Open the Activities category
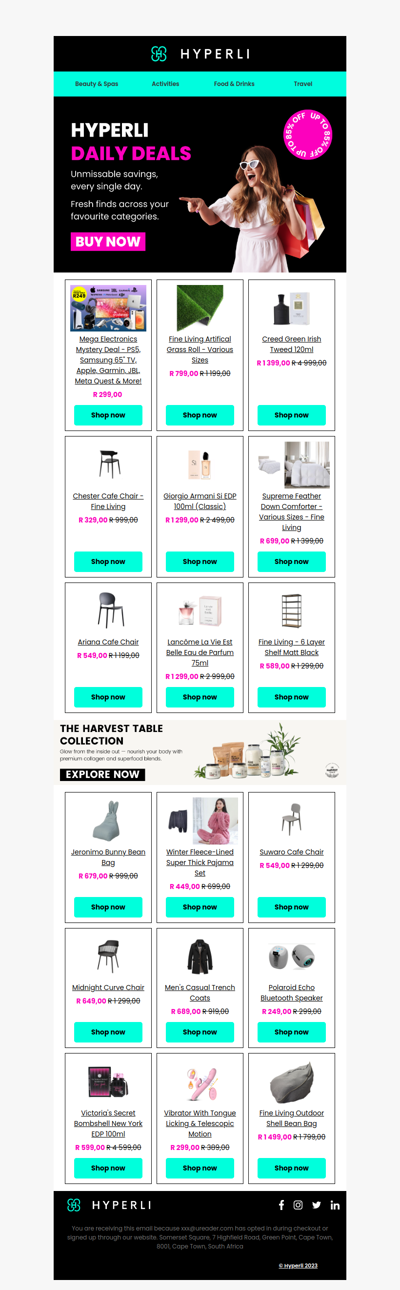This screenshot has height=1290, width=400. 165,84
